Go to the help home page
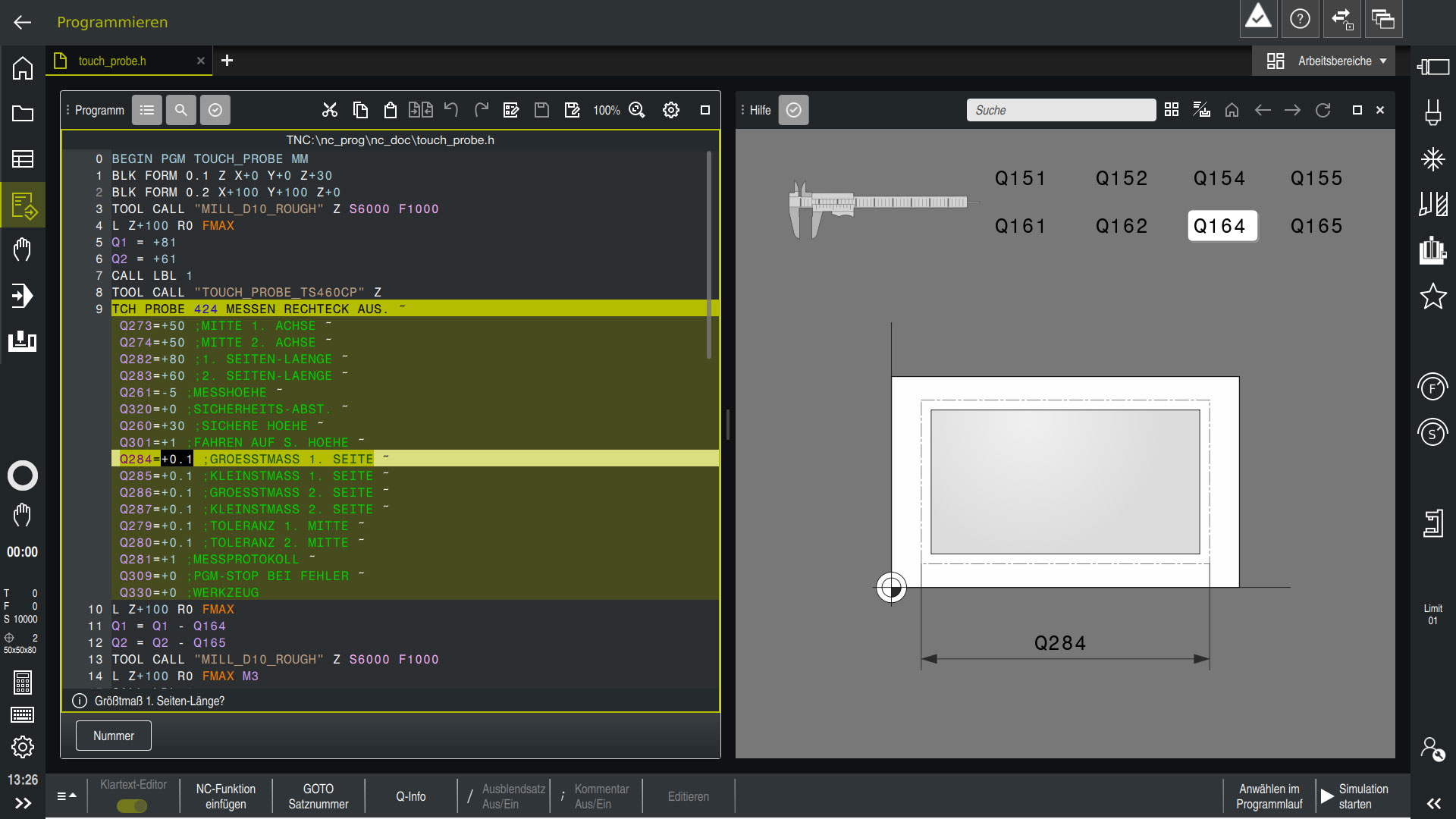Image resolution: width=1456 pixels, height=819 pixels. (1232, 110)
